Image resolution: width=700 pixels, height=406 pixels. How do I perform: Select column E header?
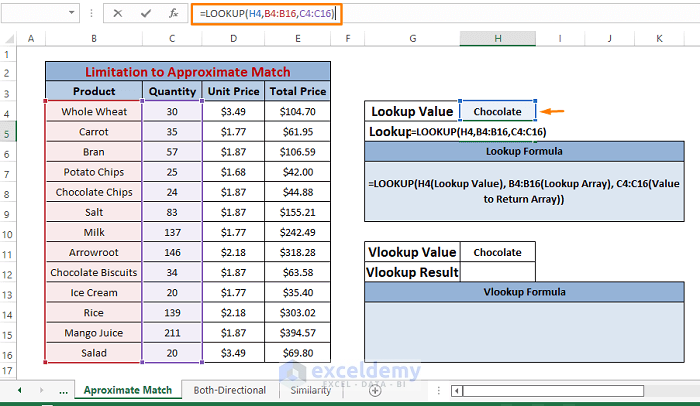tap(298, 39)
